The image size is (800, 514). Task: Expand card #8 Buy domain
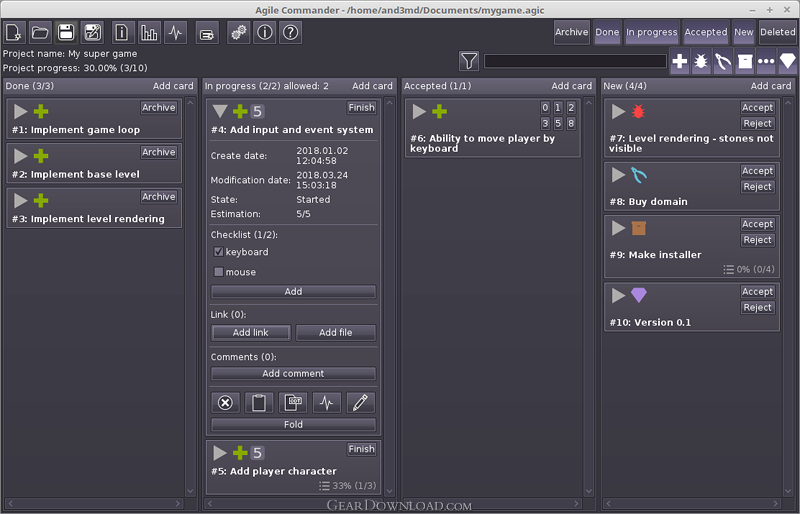tap(618, 175)
